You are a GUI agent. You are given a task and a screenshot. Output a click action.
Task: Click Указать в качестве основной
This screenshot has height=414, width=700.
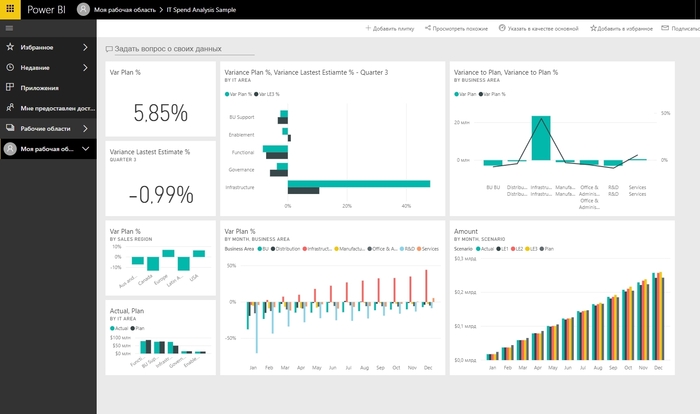tap(538, 29)
